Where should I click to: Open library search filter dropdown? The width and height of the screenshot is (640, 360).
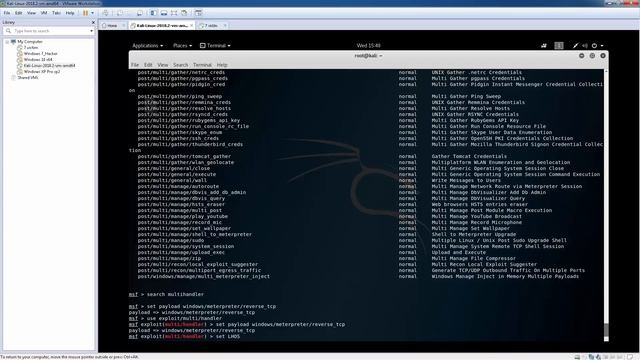pyautogui.click(x=91, y=31)
